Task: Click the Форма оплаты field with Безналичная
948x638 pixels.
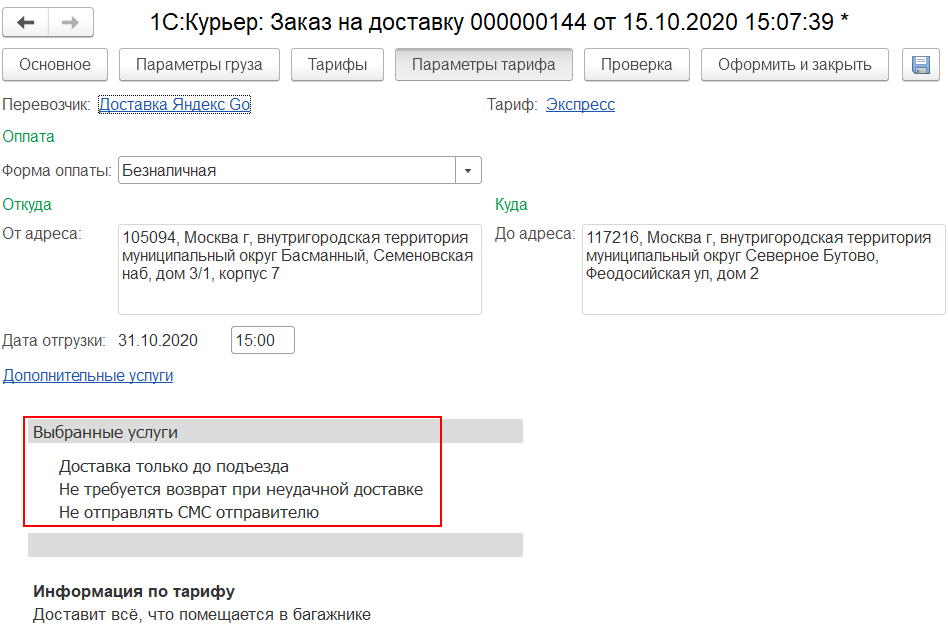Action: click(x=286, y=171)
